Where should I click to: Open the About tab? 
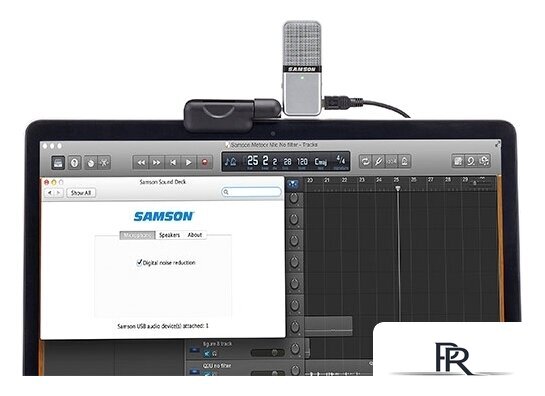click(x=195, y=235)
